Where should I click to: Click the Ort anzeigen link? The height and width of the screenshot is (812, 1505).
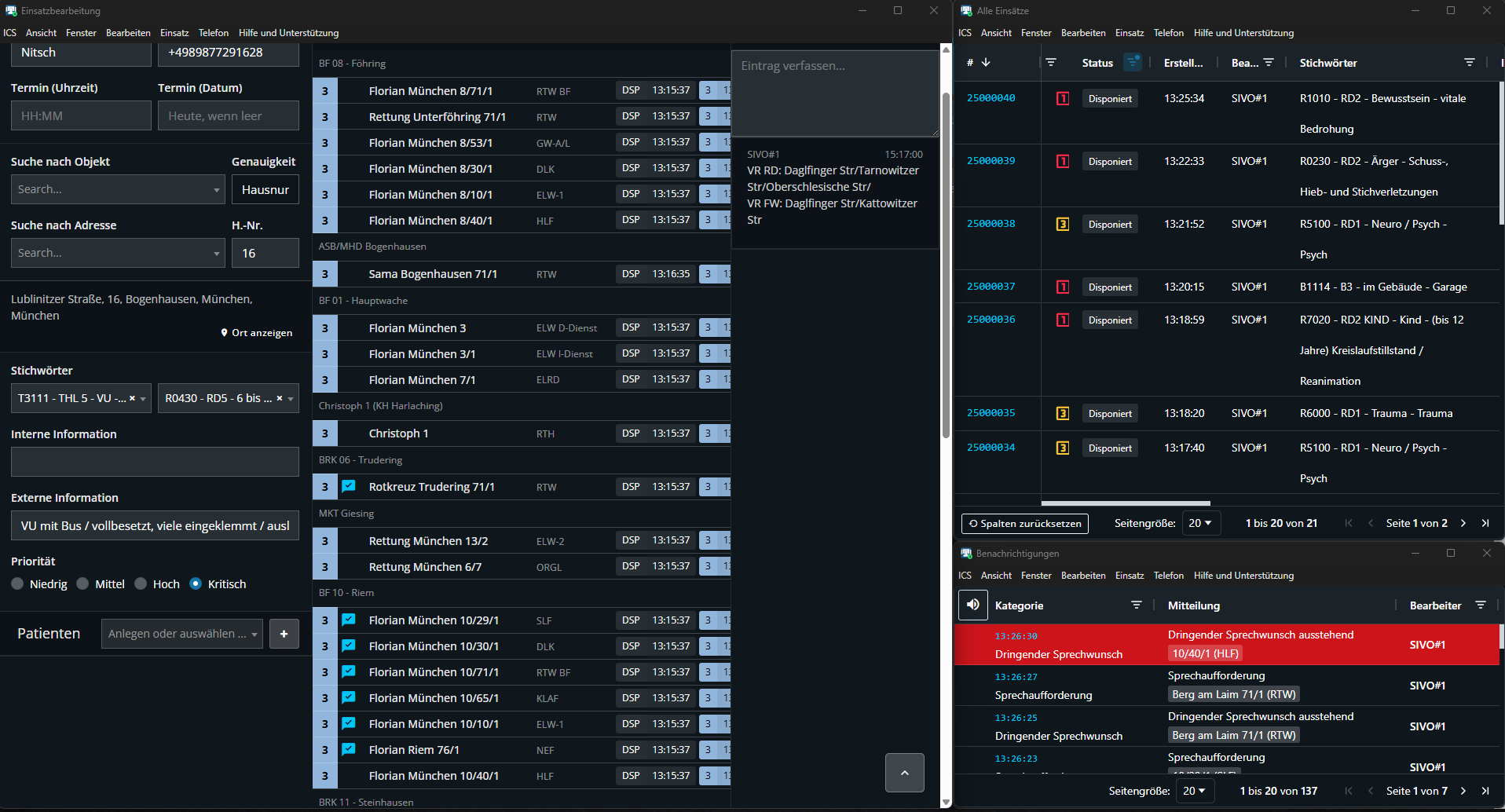pos(256,333)
